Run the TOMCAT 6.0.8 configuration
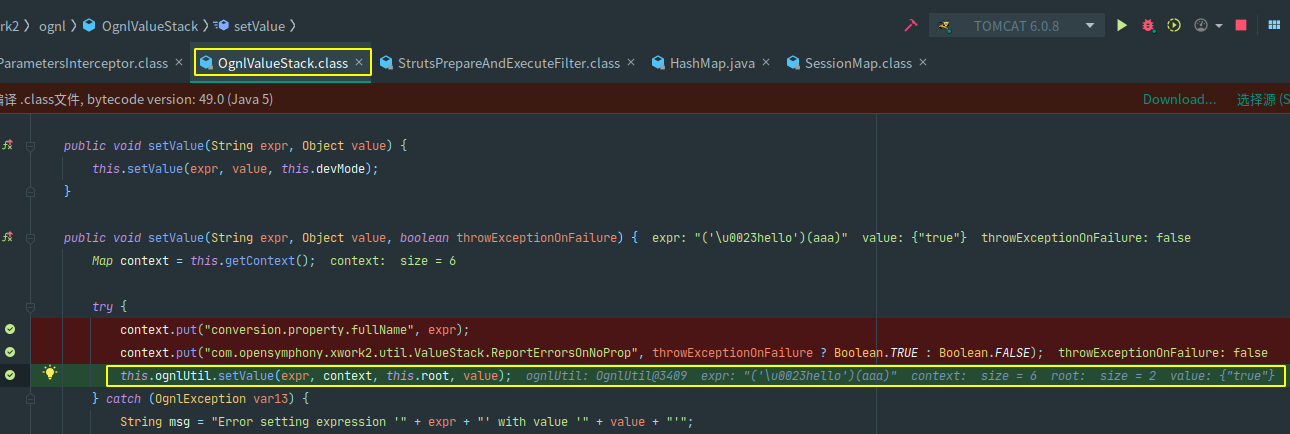 click(1122, 25)
